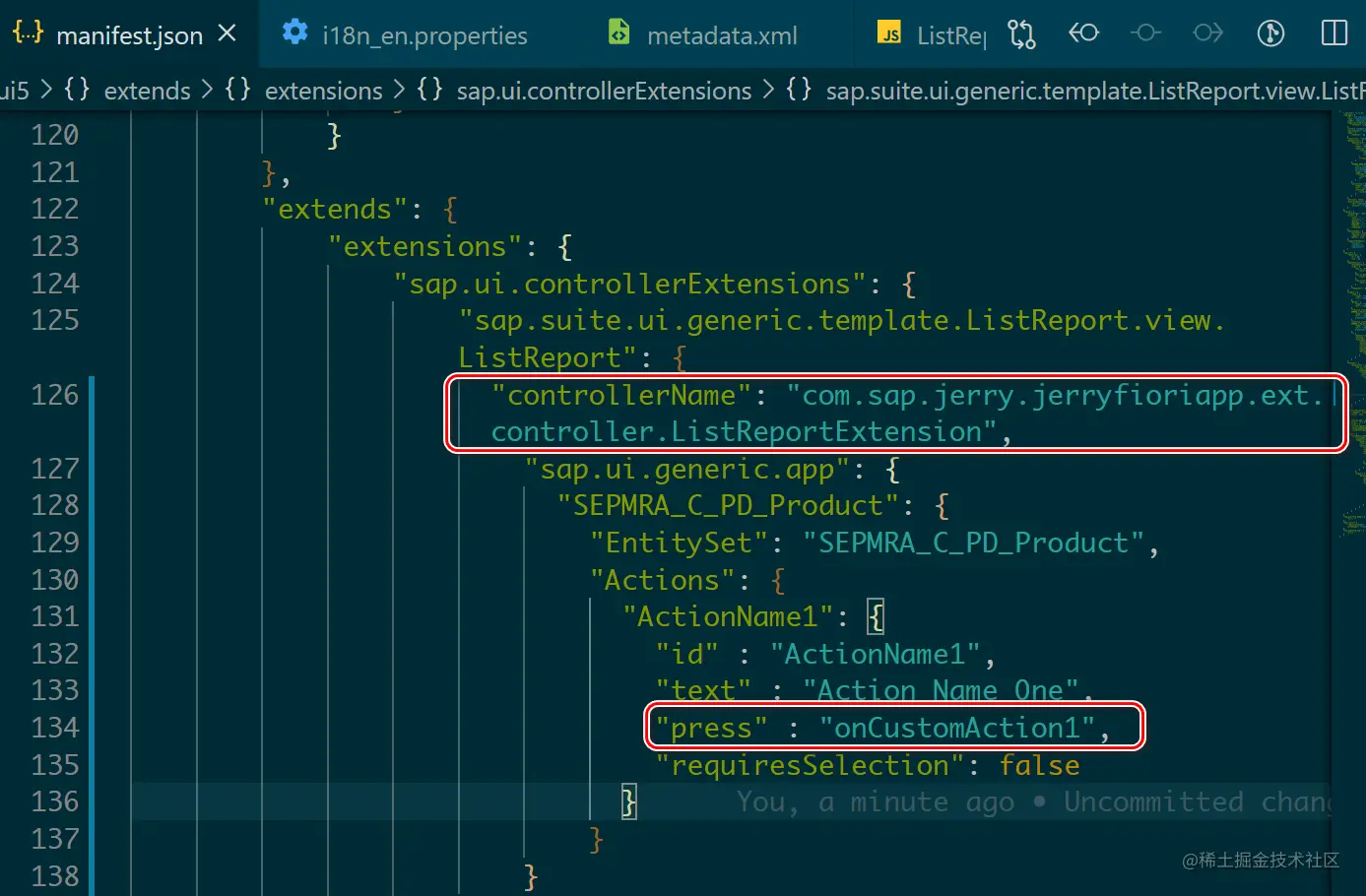Click the "You, a minute ago" blame annotation

click(876, 802)
